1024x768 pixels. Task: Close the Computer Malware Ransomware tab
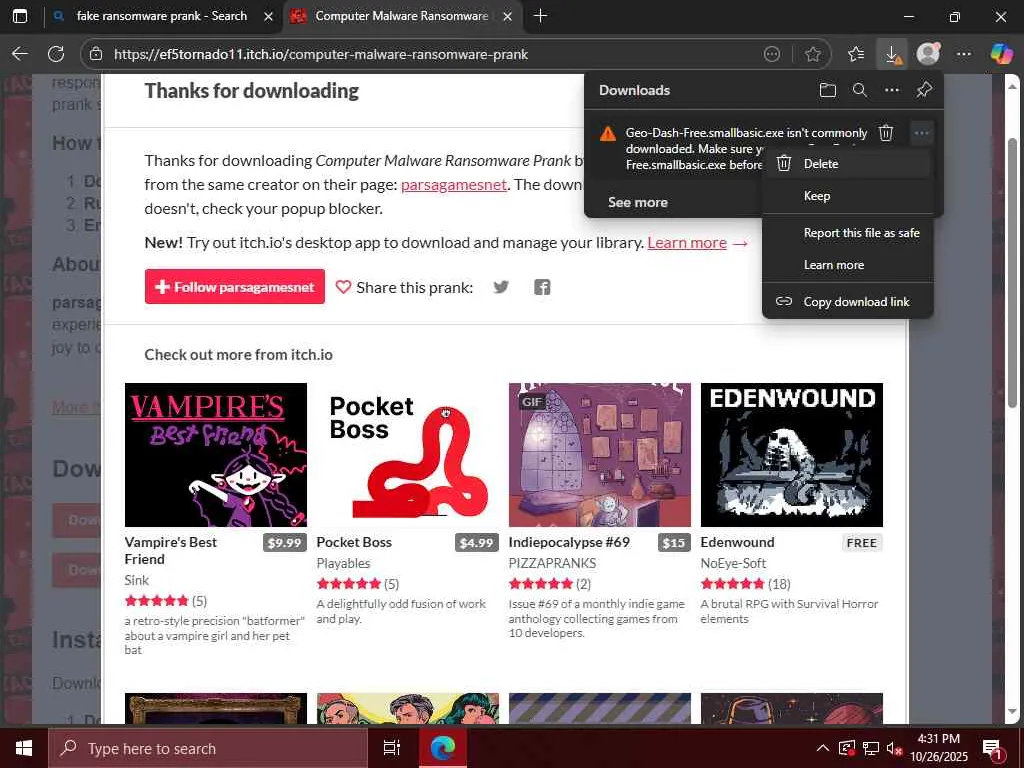click(507, 16)
